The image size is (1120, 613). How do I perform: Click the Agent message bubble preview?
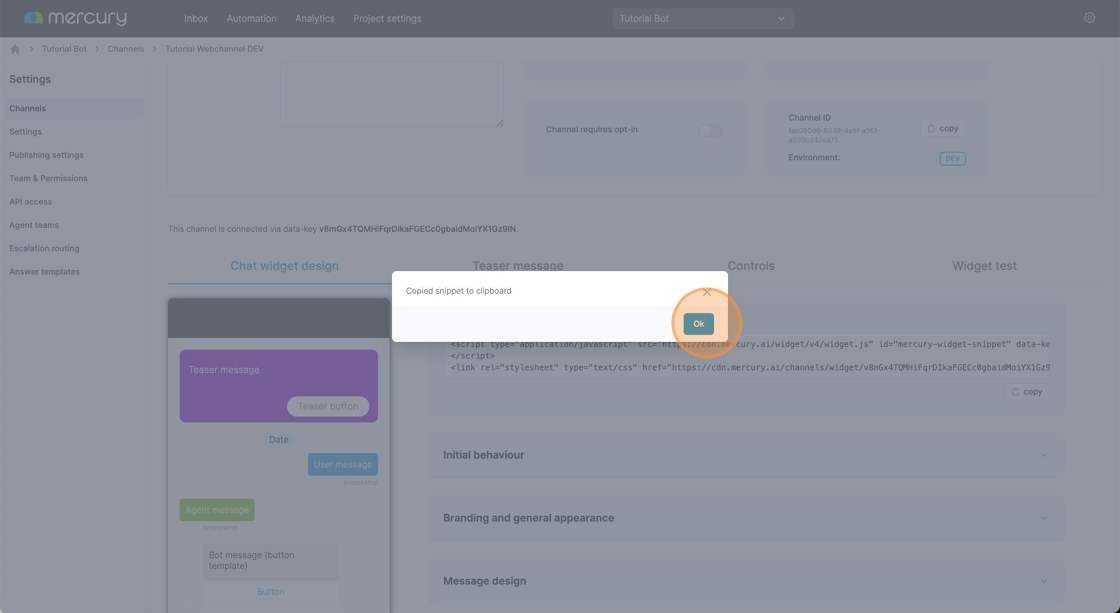click(x=217, y=510)
